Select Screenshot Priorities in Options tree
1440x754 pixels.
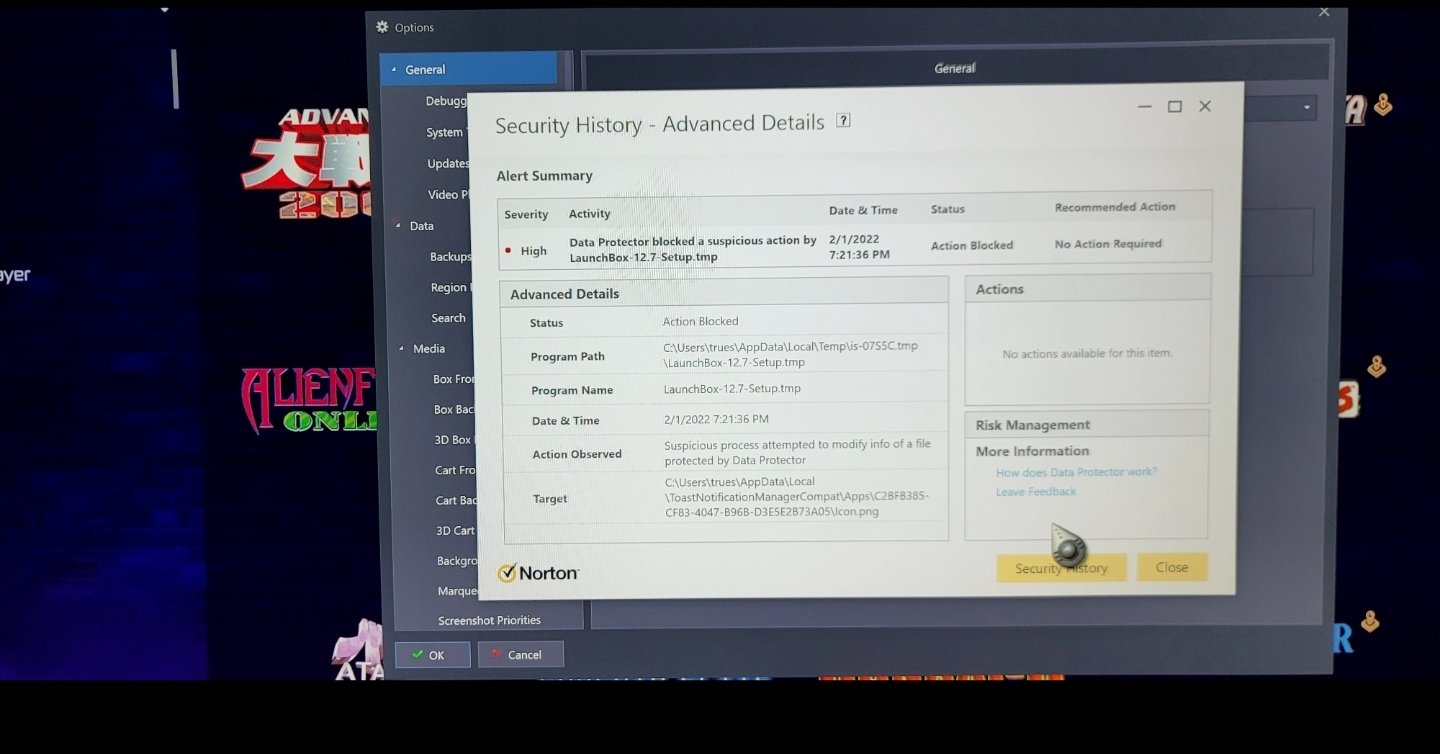coord(489,621)
